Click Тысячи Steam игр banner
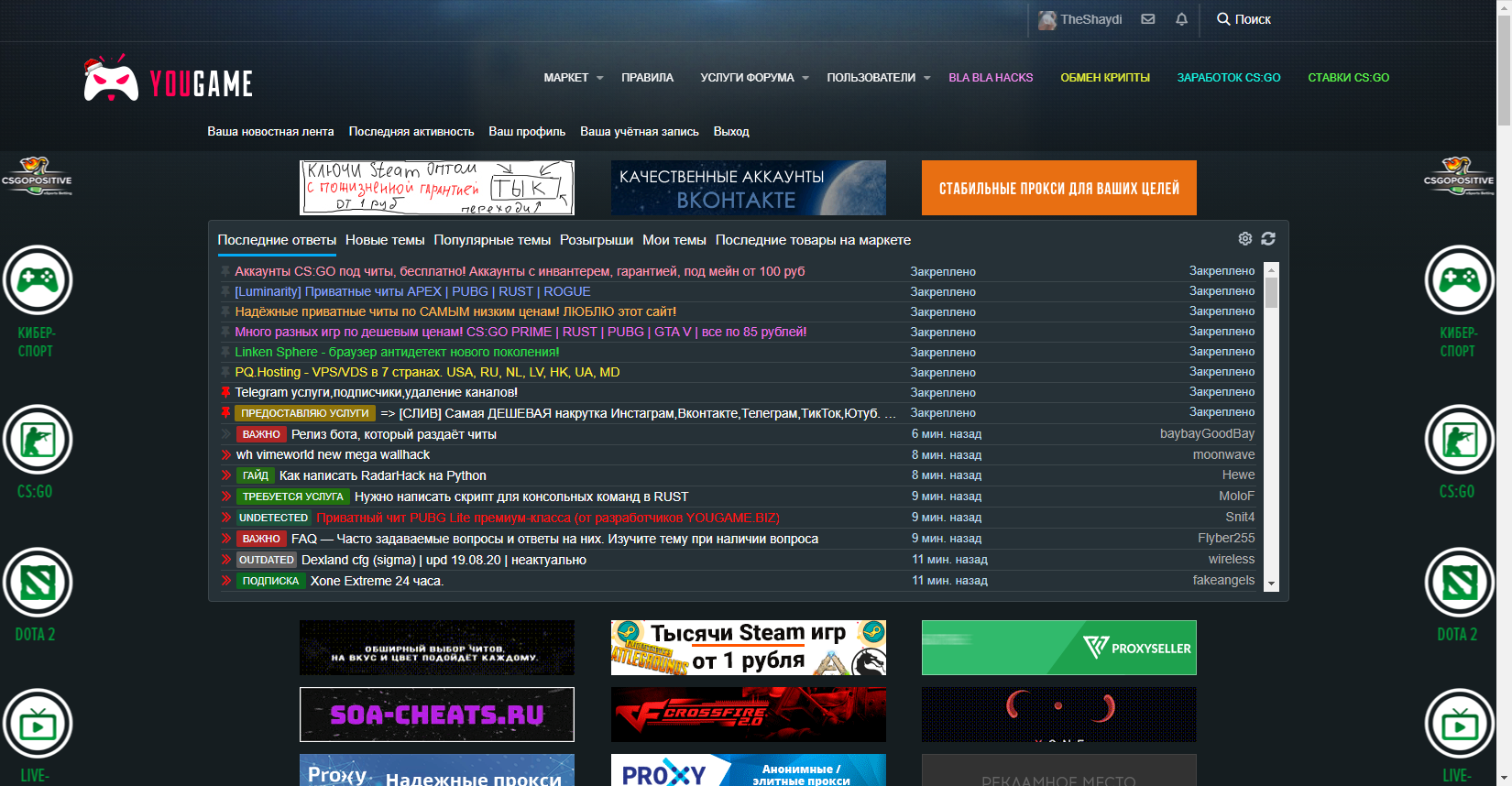This screenshot has width=1512, height=786. [749, 648]
